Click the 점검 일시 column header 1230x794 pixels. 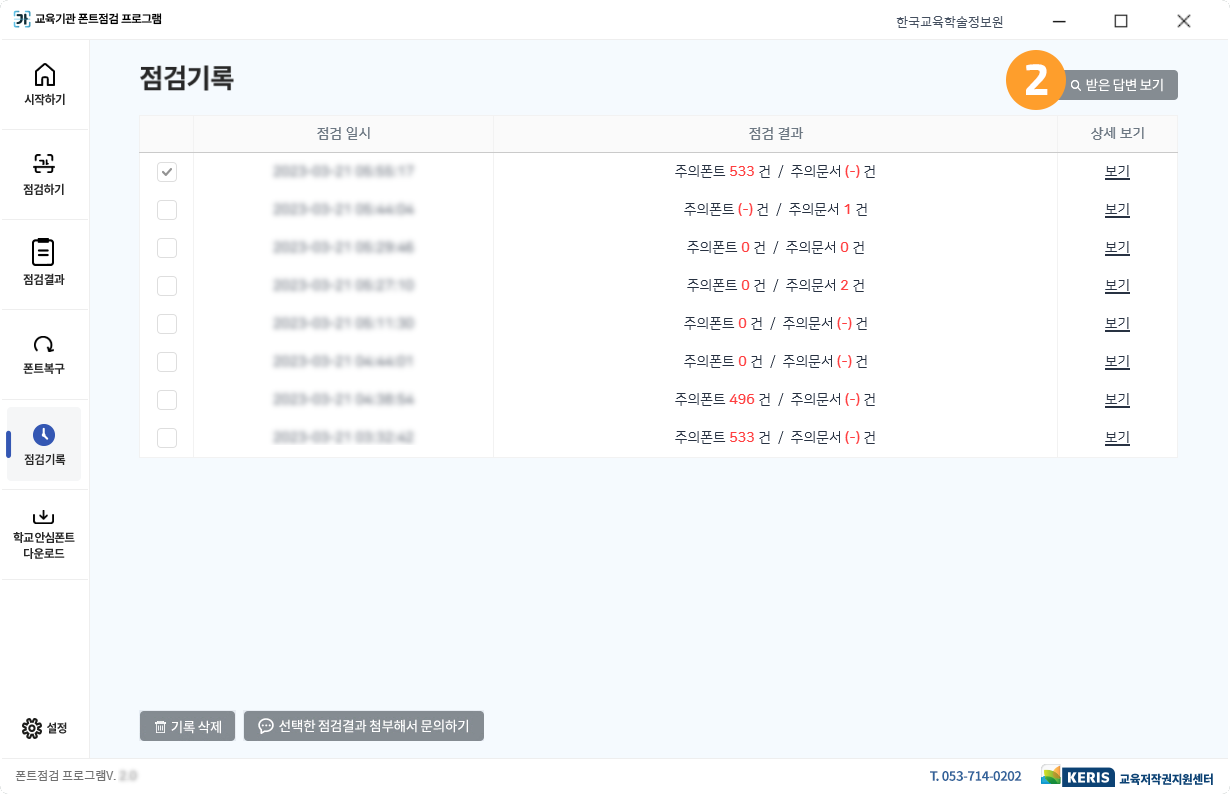pyautogui.click(x=343, y=134)
